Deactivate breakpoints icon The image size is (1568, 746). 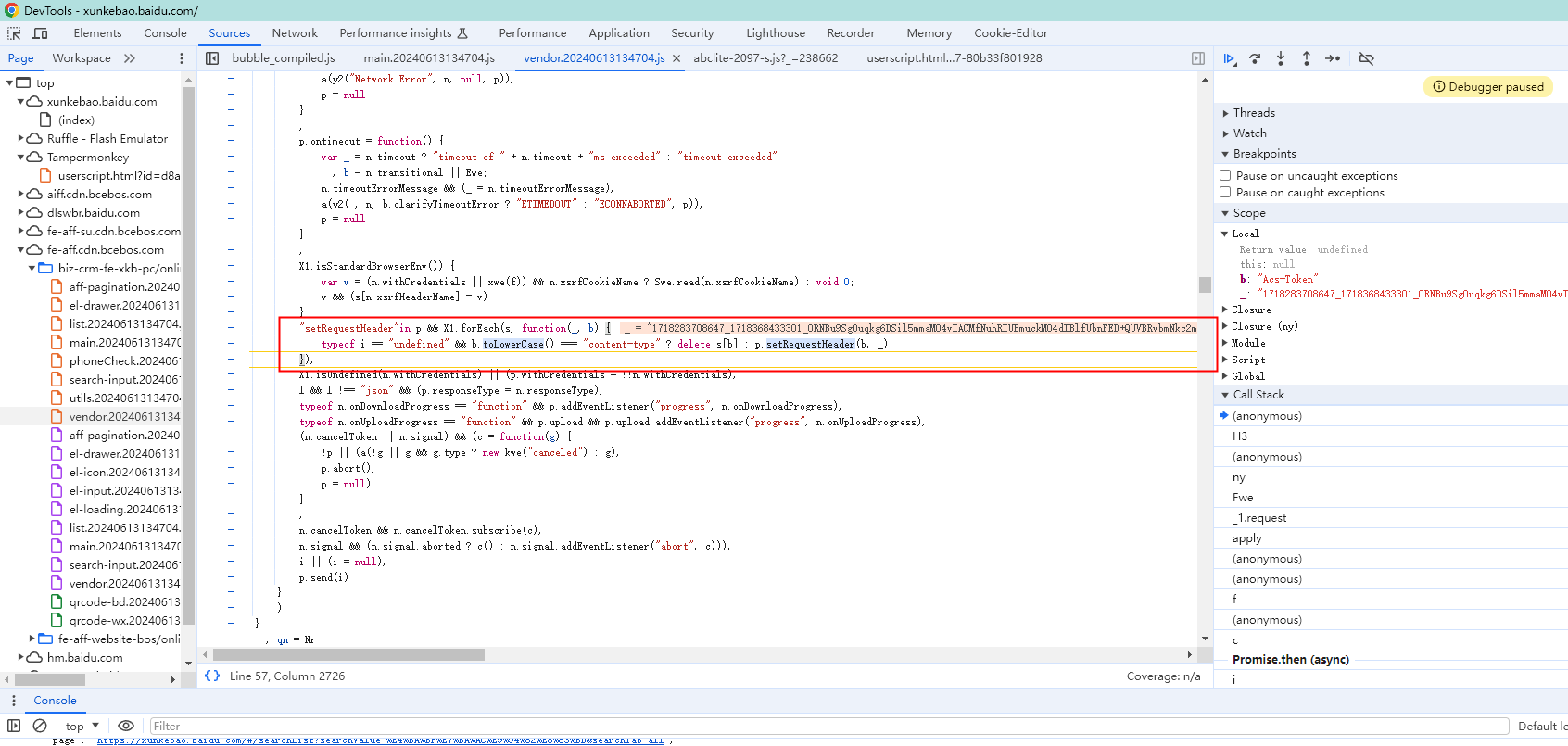tap(1366, 58)
